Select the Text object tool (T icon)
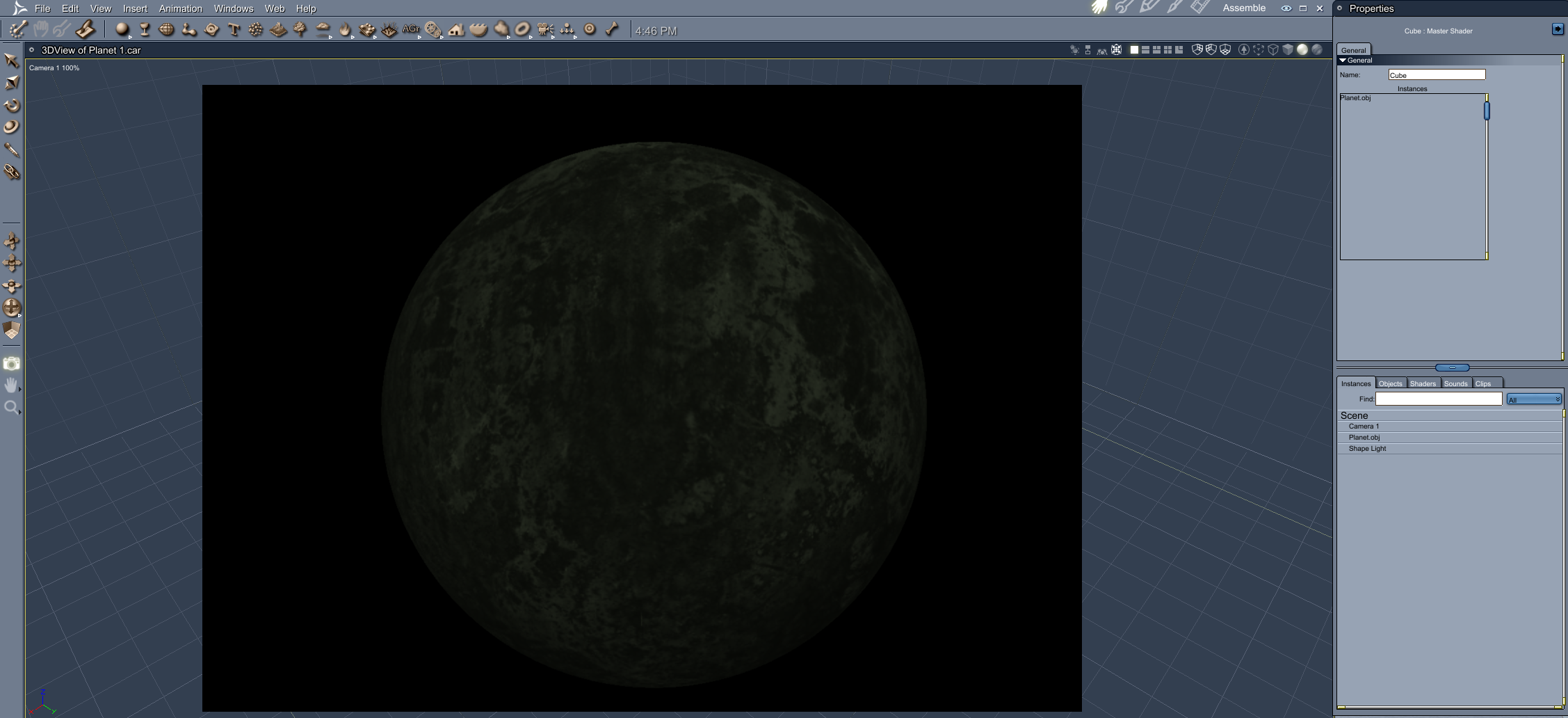This screenshot has width=1568, height=718. [x=234, y=29]
